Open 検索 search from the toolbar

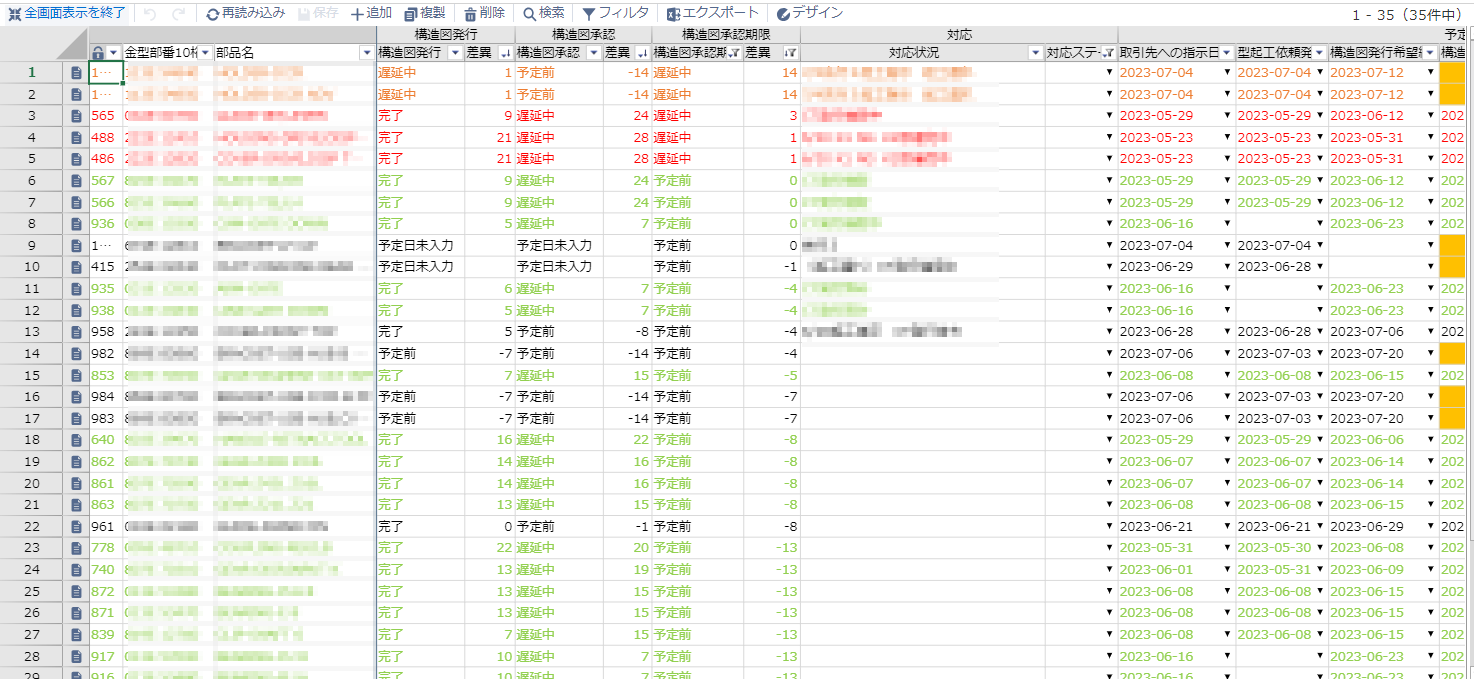(x=529, y=14)
